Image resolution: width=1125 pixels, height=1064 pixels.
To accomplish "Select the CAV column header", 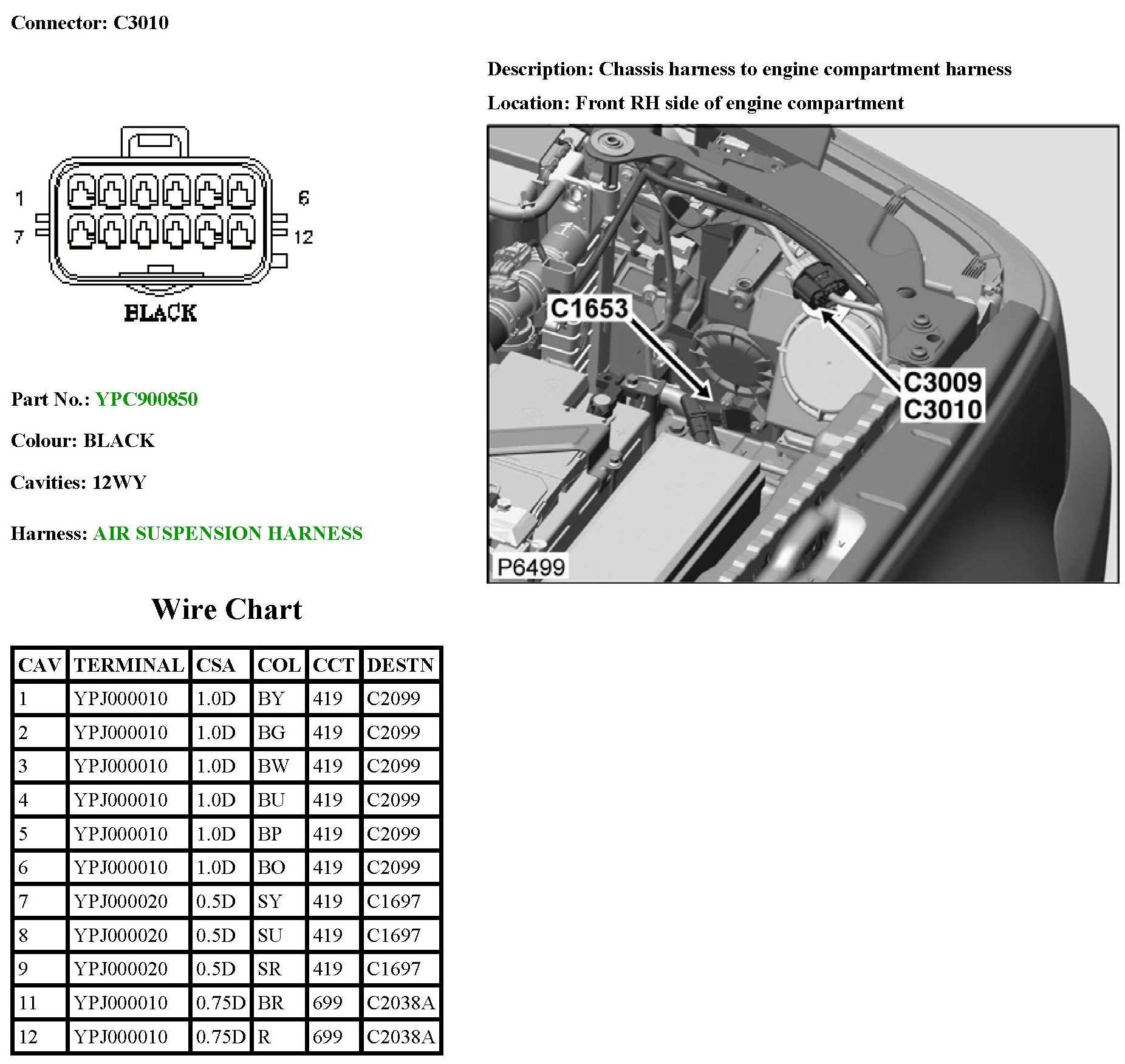I will (39, 664).
